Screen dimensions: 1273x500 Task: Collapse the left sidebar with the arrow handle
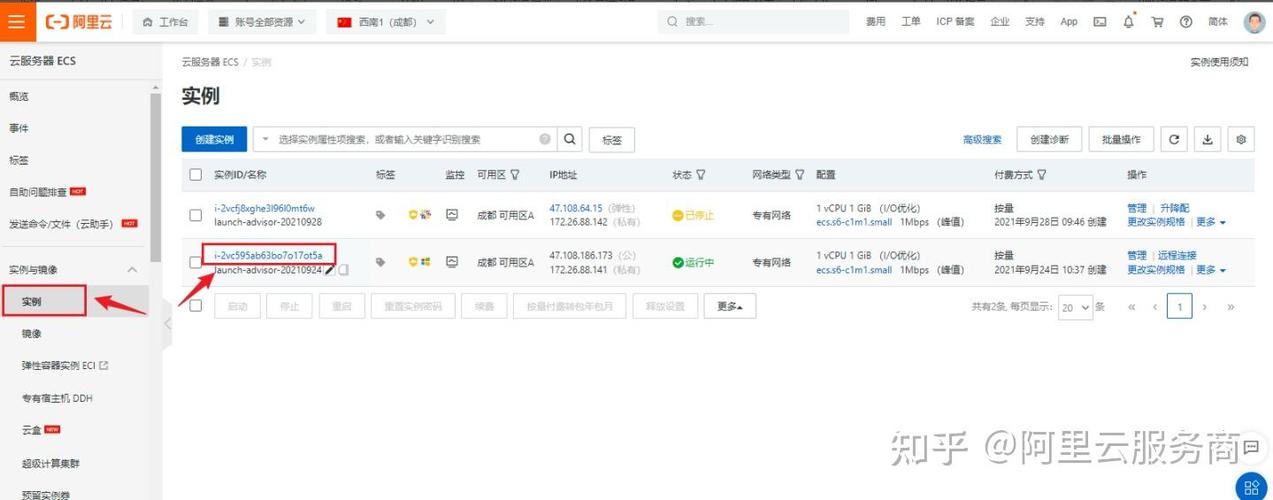click(167, 323)
